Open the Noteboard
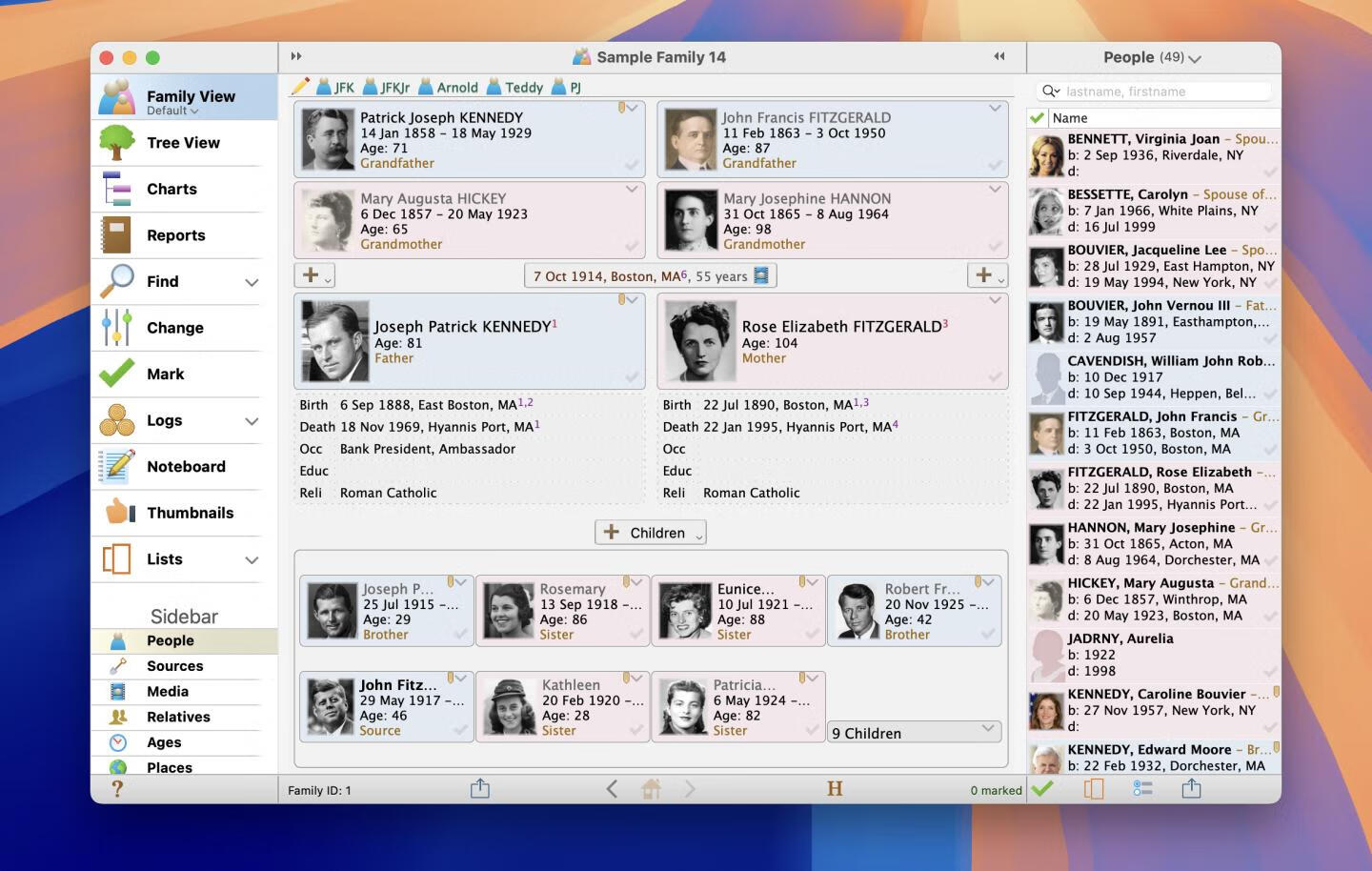 186,466
